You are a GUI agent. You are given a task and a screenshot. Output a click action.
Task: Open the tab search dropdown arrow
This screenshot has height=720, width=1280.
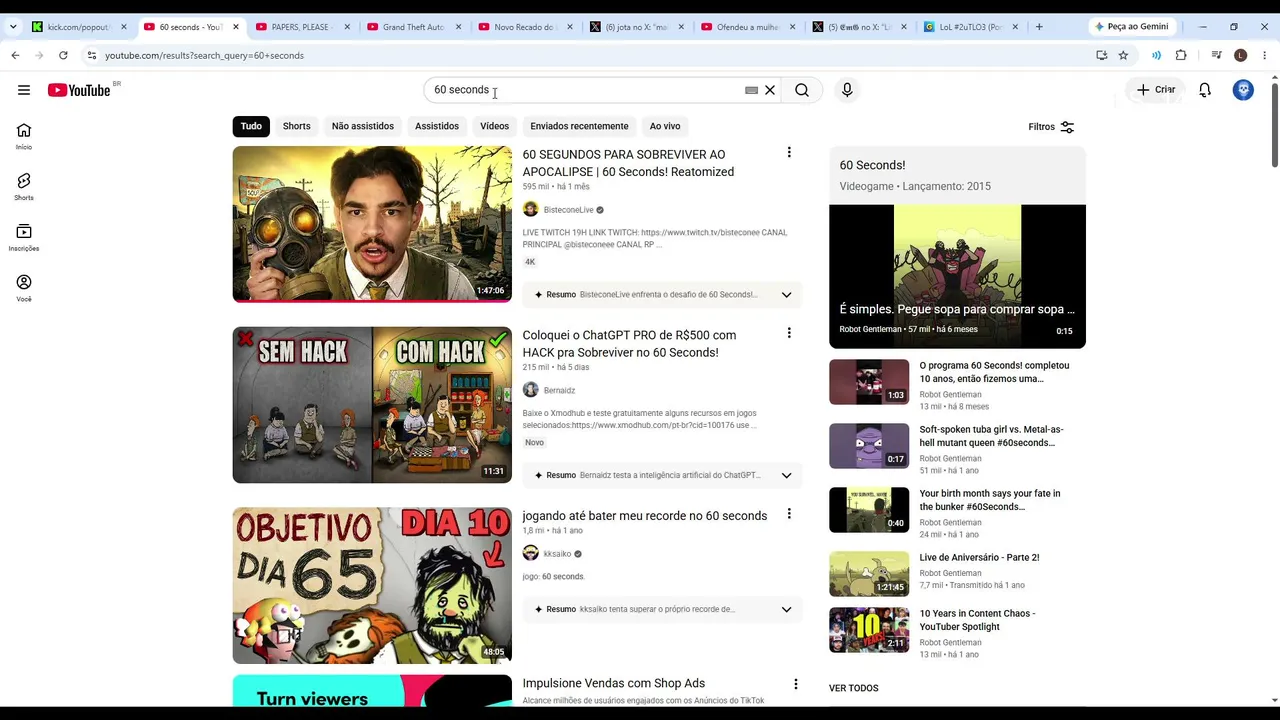coord(13,27)
